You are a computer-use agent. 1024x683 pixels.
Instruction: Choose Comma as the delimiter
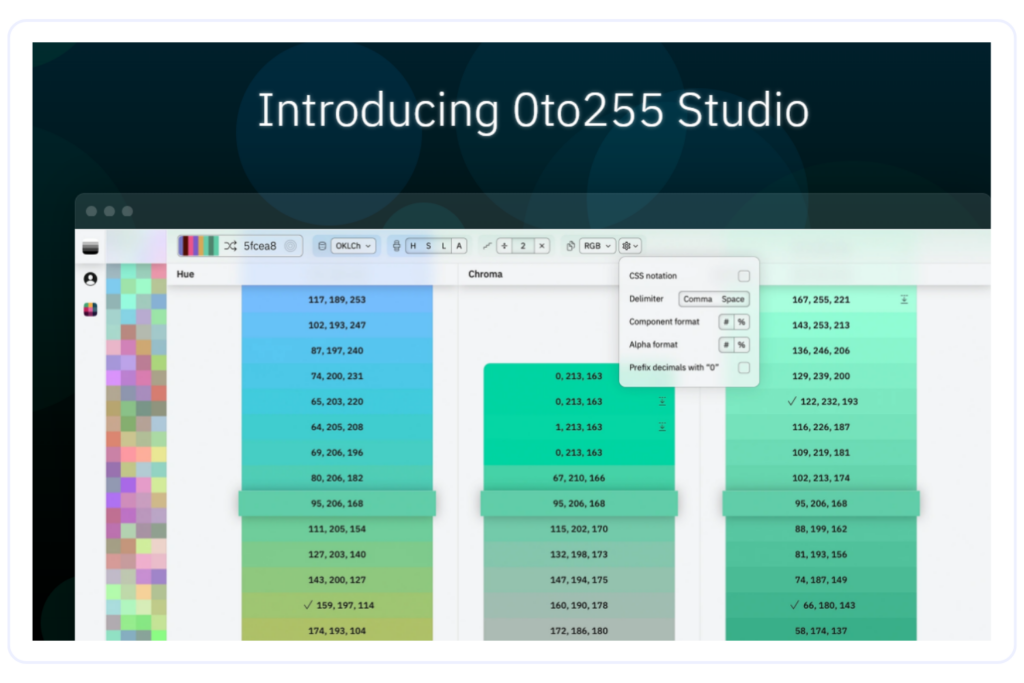coord(697,299)
